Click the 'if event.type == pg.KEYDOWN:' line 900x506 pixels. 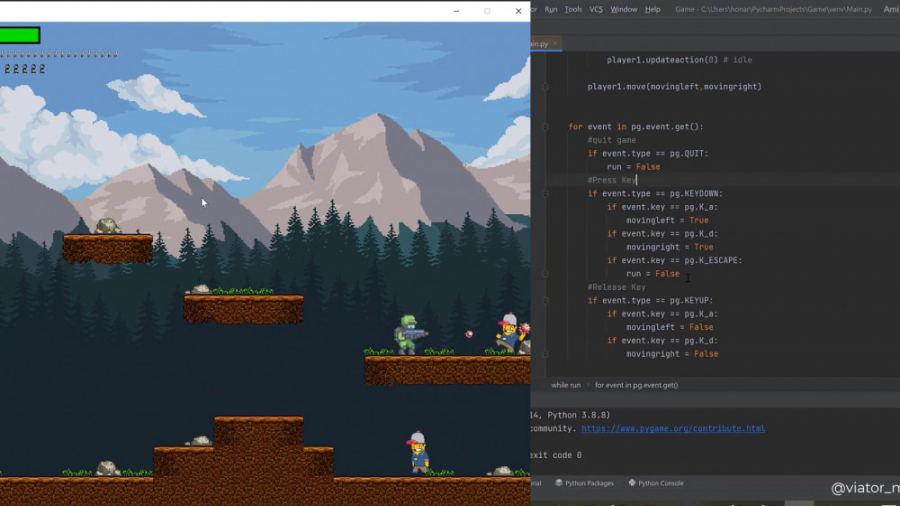[x=655, y=194]
